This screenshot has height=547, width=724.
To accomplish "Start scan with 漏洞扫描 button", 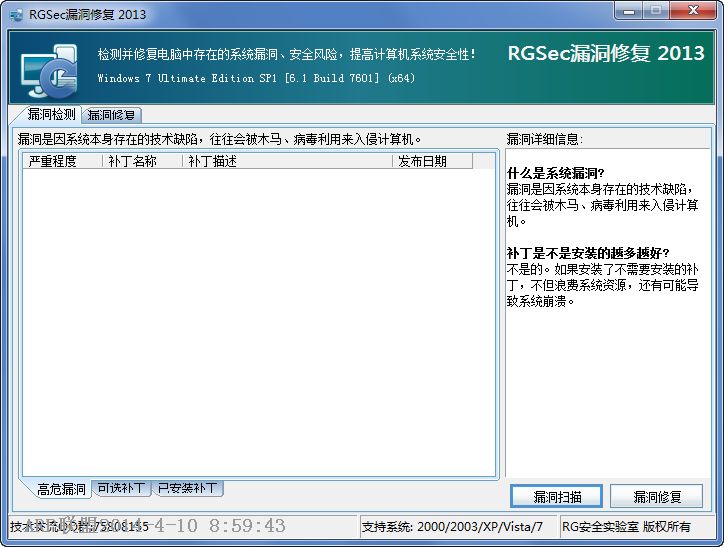I will click(556, 496).
